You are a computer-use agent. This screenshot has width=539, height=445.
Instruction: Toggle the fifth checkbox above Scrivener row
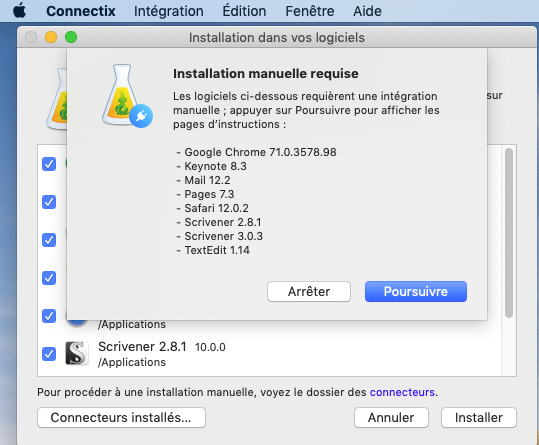(x=49, y=316)
